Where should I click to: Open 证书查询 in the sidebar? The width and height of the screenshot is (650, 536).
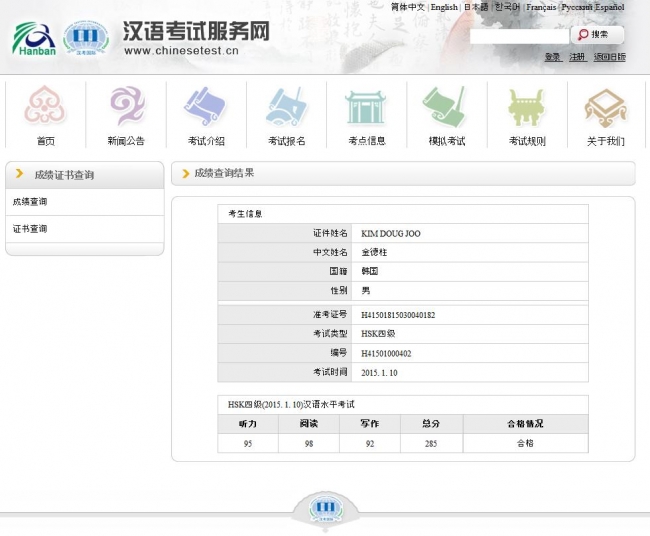click(x=85, y=229)
